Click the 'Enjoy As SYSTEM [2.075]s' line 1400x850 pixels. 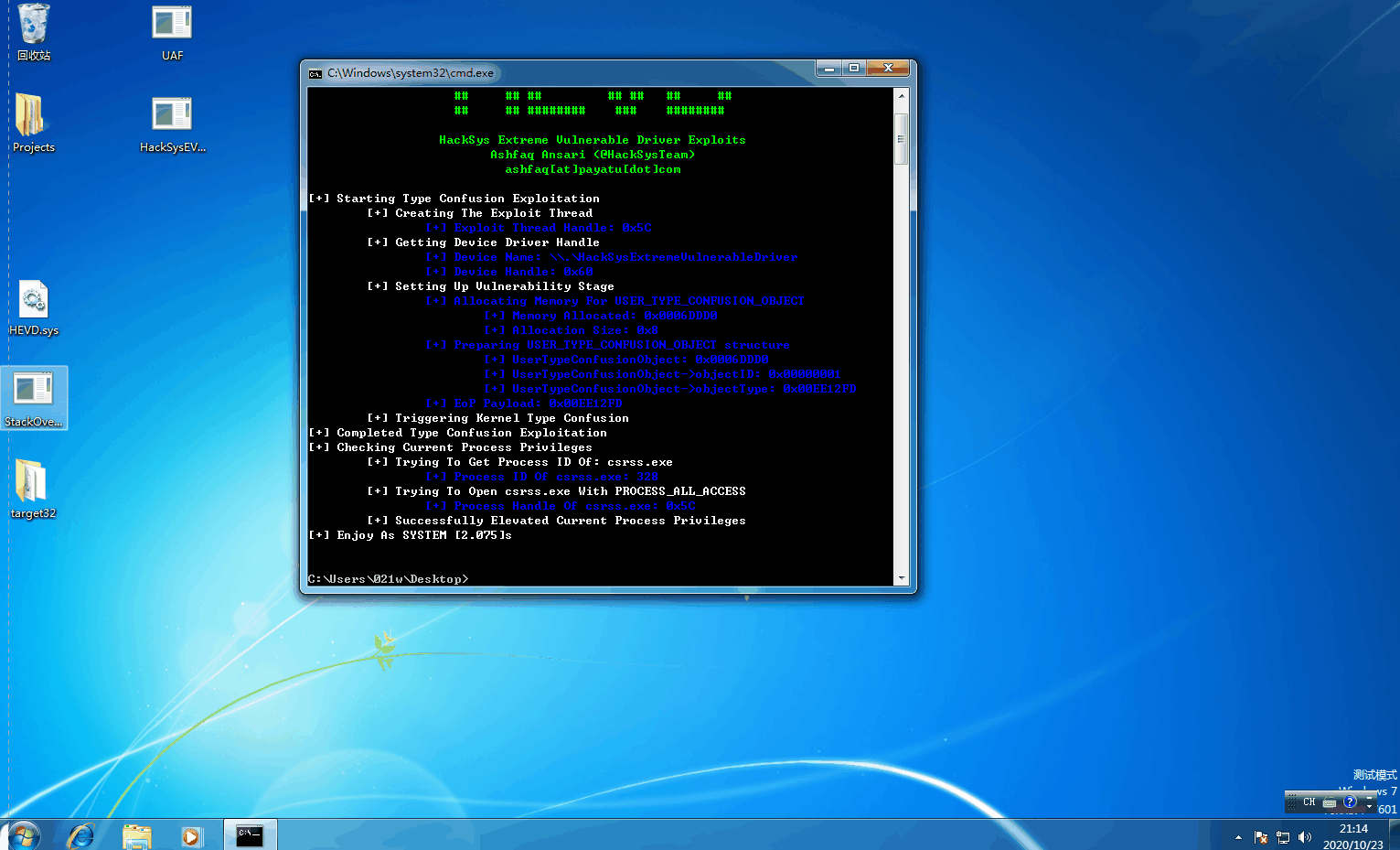(411, 535)
